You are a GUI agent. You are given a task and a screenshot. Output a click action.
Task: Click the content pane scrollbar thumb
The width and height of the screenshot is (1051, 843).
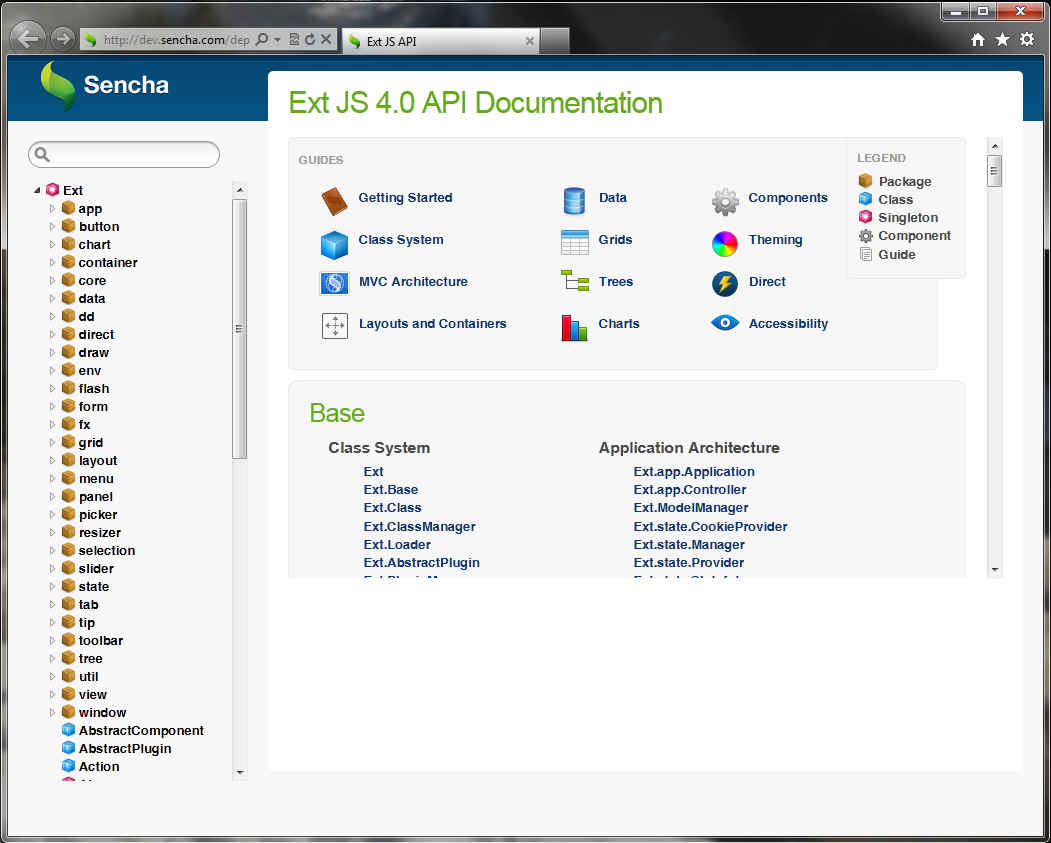click(995, 170)
